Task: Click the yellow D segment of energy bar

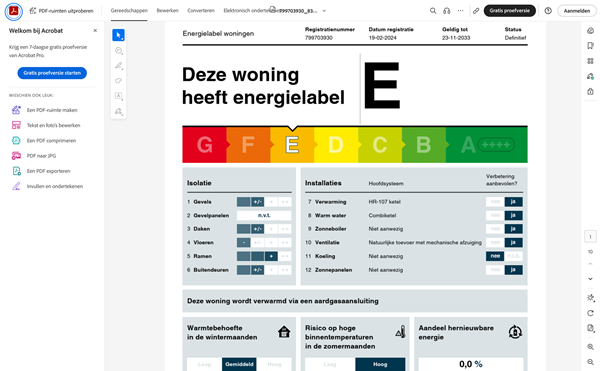Action: click(336, 145)
